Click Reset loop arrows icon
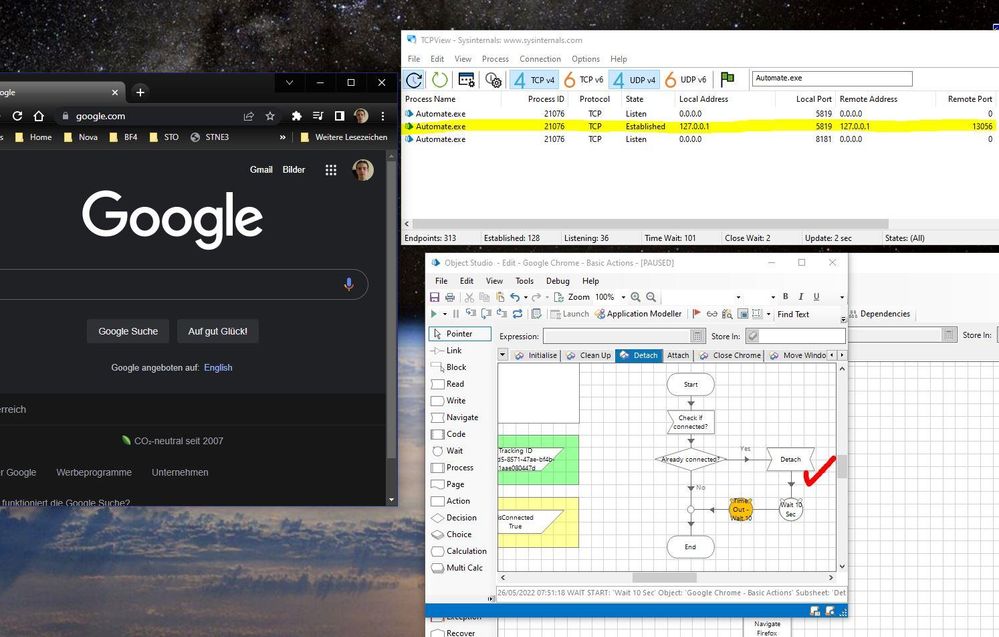Screen dimensions: 999x637 point(517,313)
